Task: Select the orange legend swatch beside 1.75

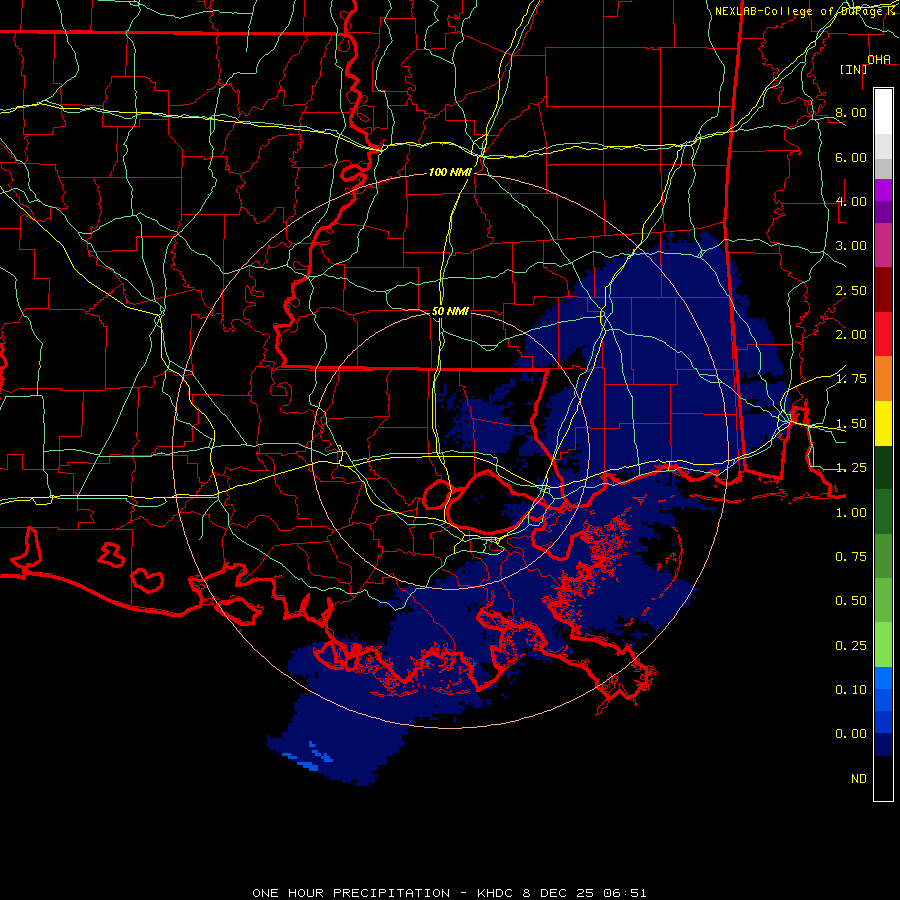Action: pyautogui.click(x=883, y=379)
